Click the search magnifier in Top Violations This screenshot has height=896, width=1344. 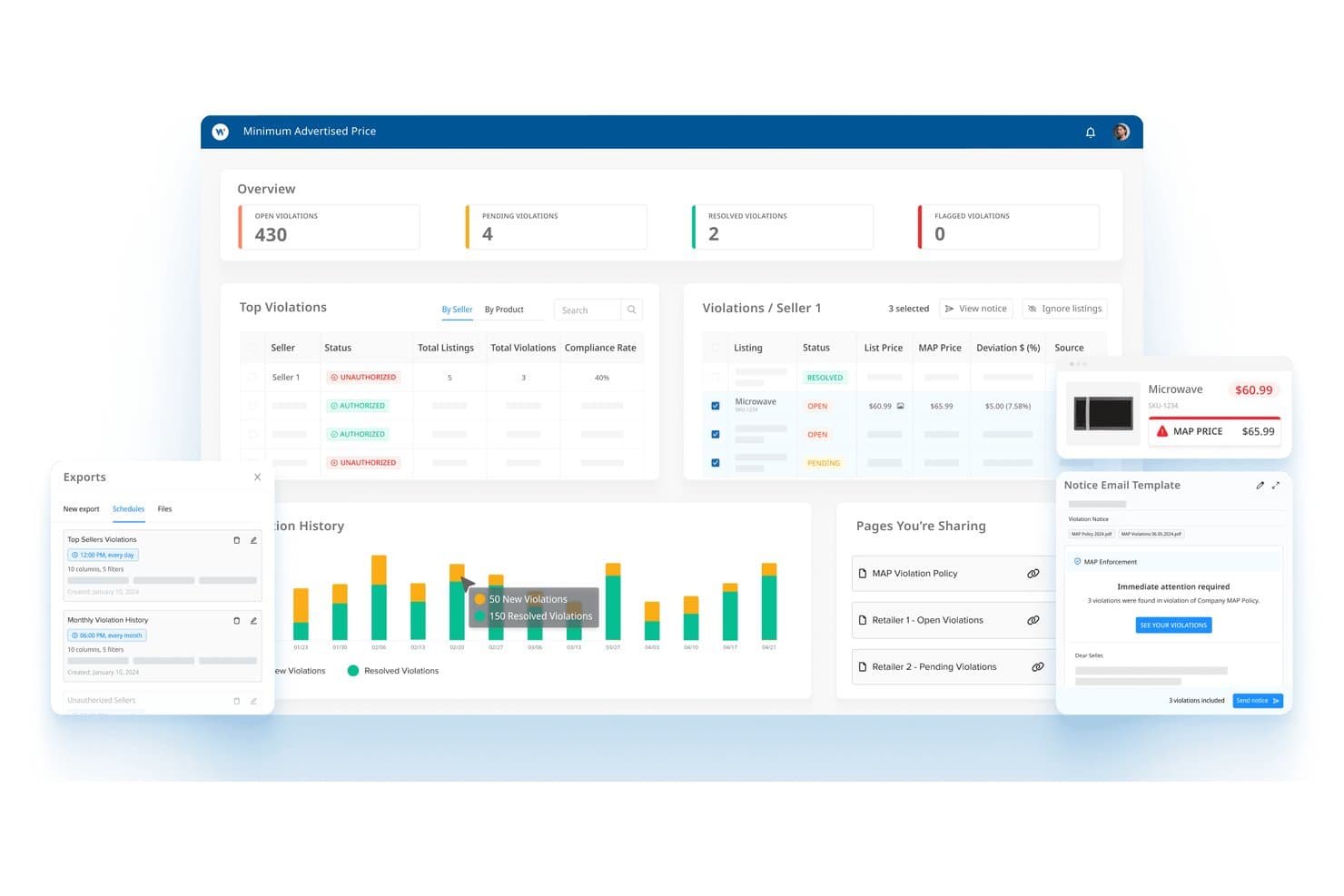coord(632,310)
